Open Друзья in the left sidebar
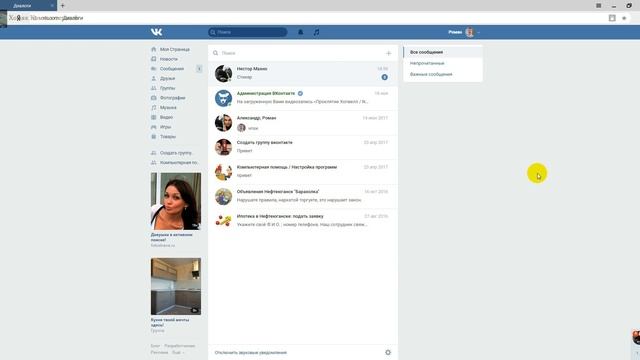This screenshot has height=360, width=640. tap(167, 78)
